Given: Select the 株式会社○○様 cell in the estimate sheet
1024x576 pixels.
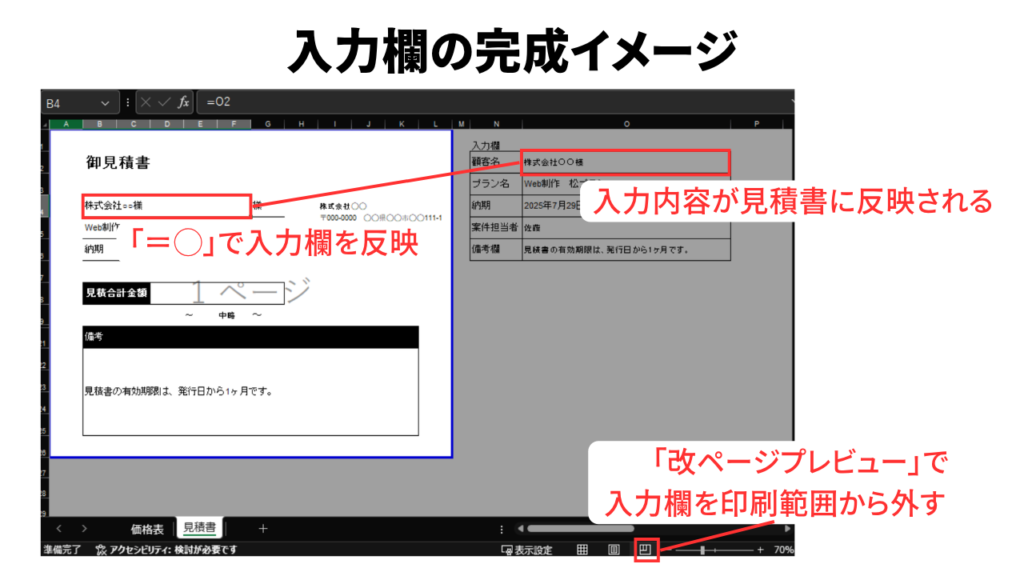Looking at the screenshot, I should click(x=167, y=206).
